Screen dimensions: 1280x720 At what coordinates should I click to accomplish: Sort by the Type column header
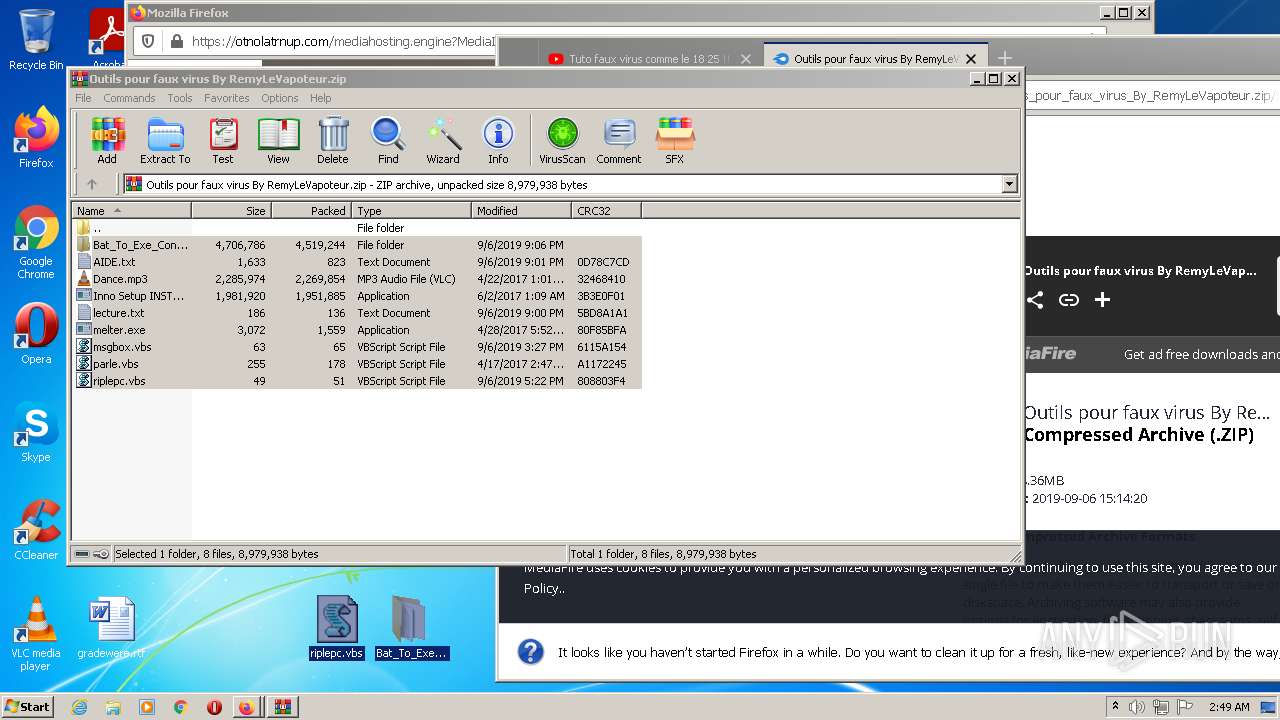pyautogui.click(x=411, y=210)
